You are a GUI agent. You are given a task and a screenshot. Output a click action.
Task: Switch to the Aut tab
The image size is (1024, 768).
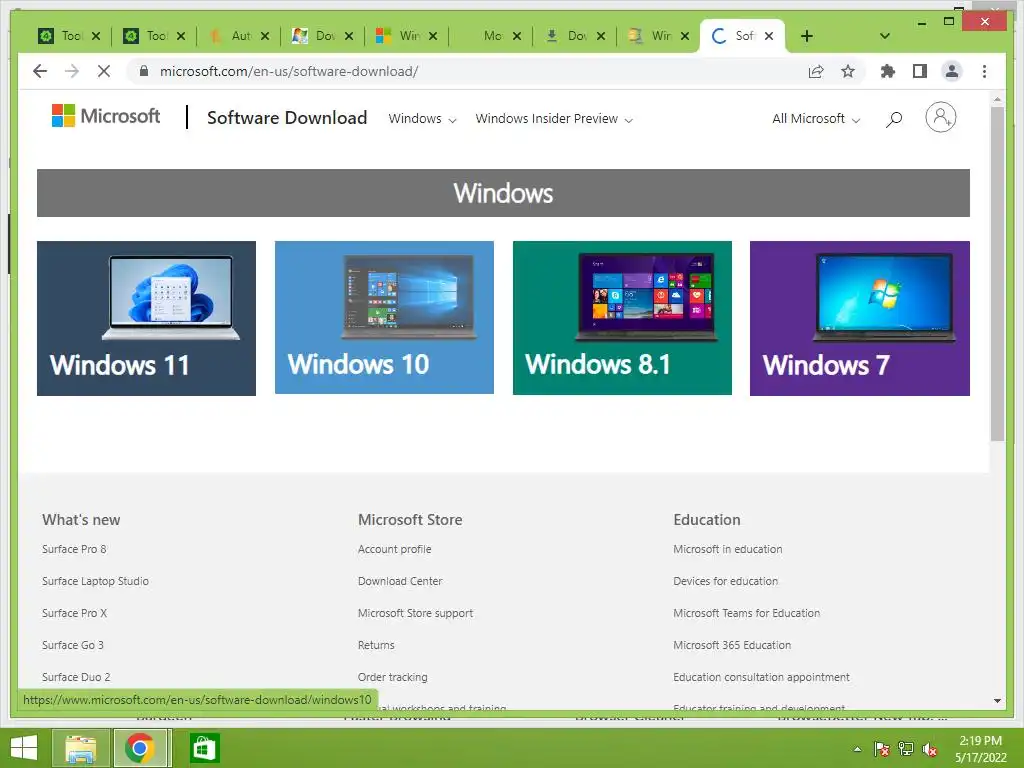click(230, 36)
